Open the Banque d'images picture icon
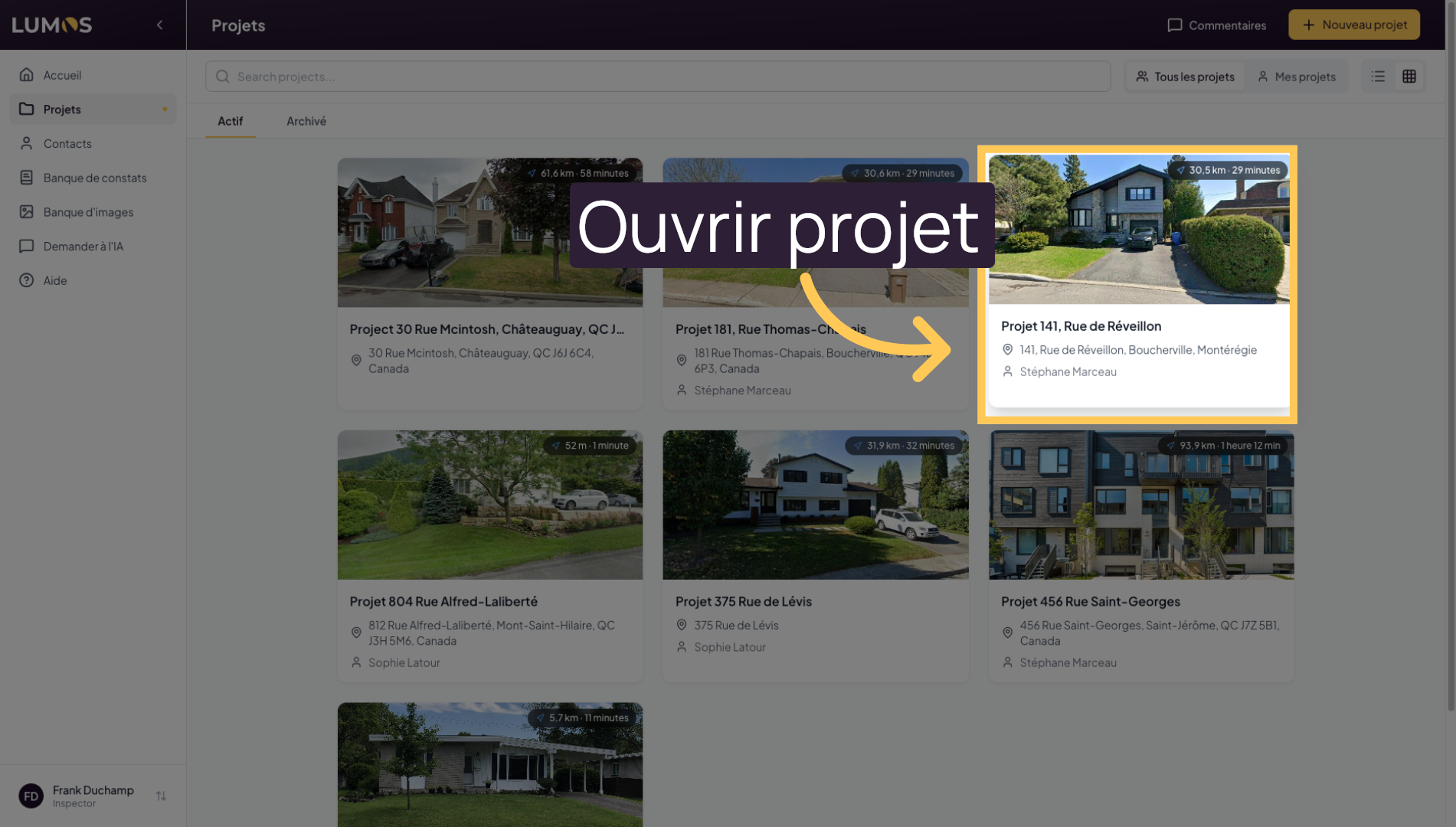The image size is (1456, 827). (x=27, y=212)
